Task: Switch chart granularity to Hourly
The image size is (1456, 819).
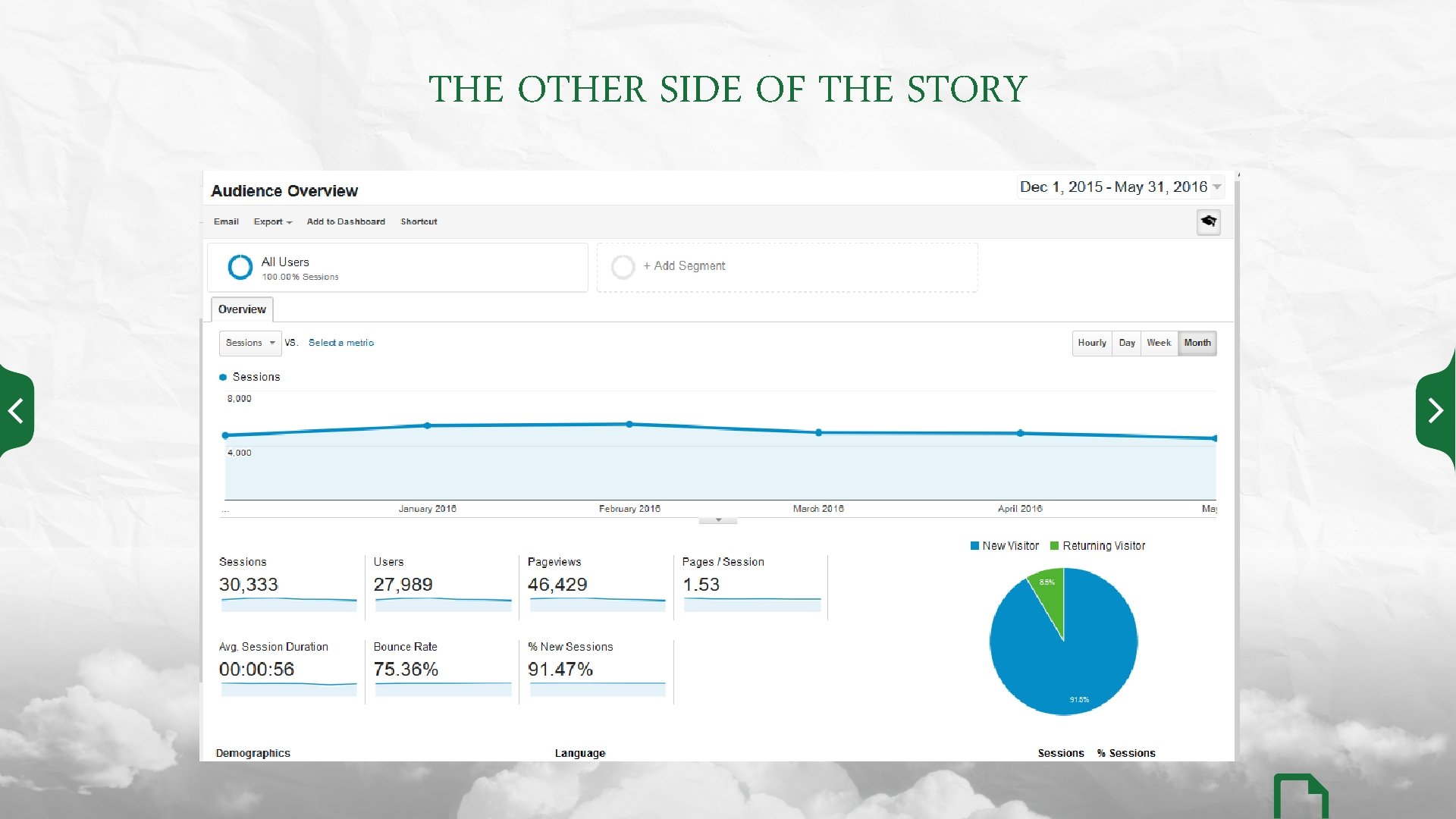Action: [1092, 343]
